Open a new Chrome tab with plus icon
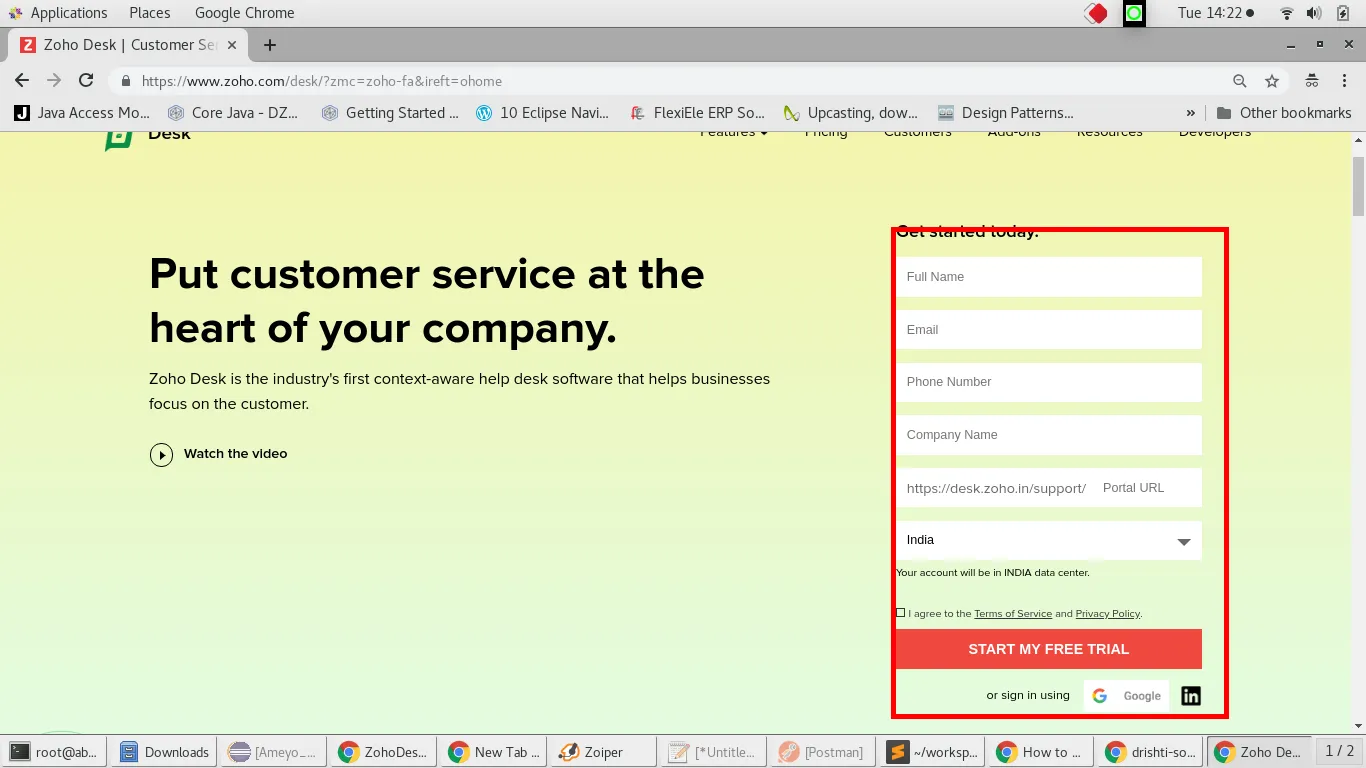This screenshot has height=768, width=1366. tap(270, 45)
